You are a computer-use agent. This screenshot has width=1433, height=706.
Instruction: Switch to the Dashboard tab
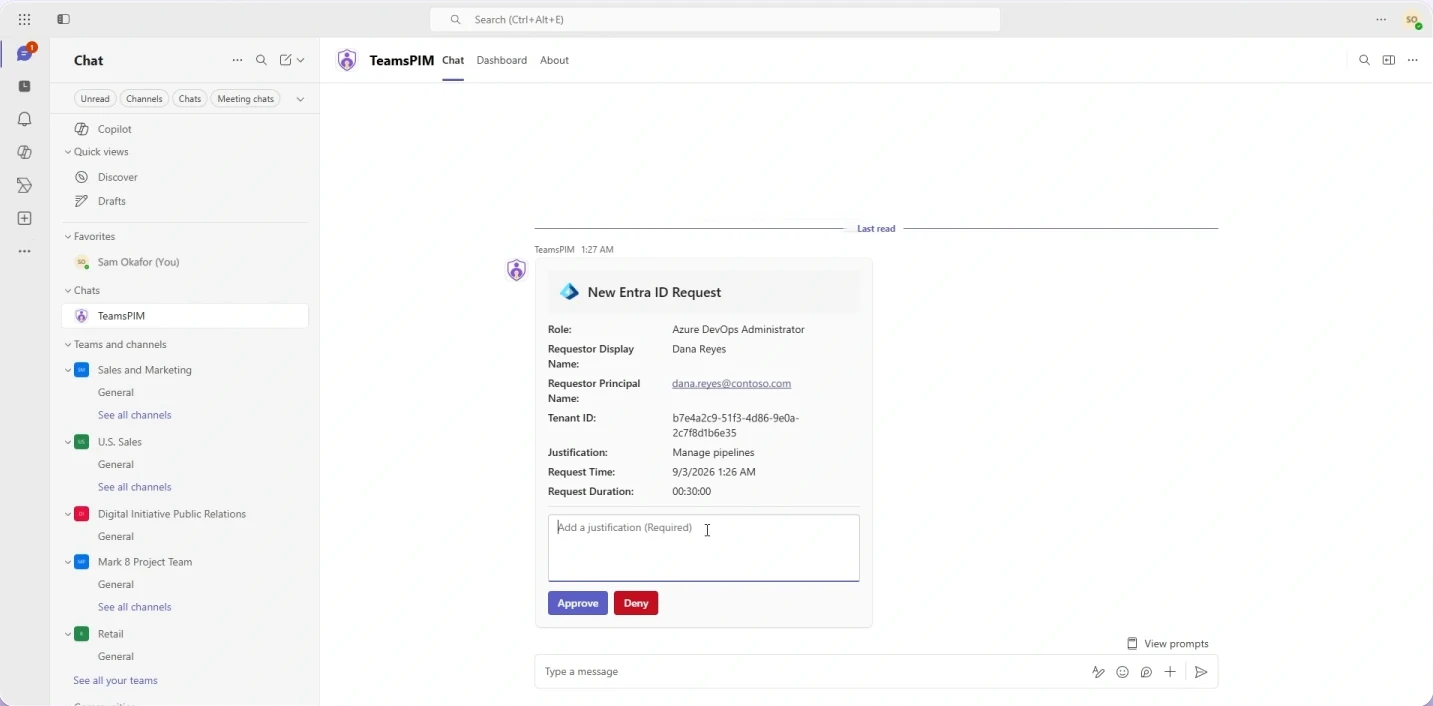(x=502, y=60)
